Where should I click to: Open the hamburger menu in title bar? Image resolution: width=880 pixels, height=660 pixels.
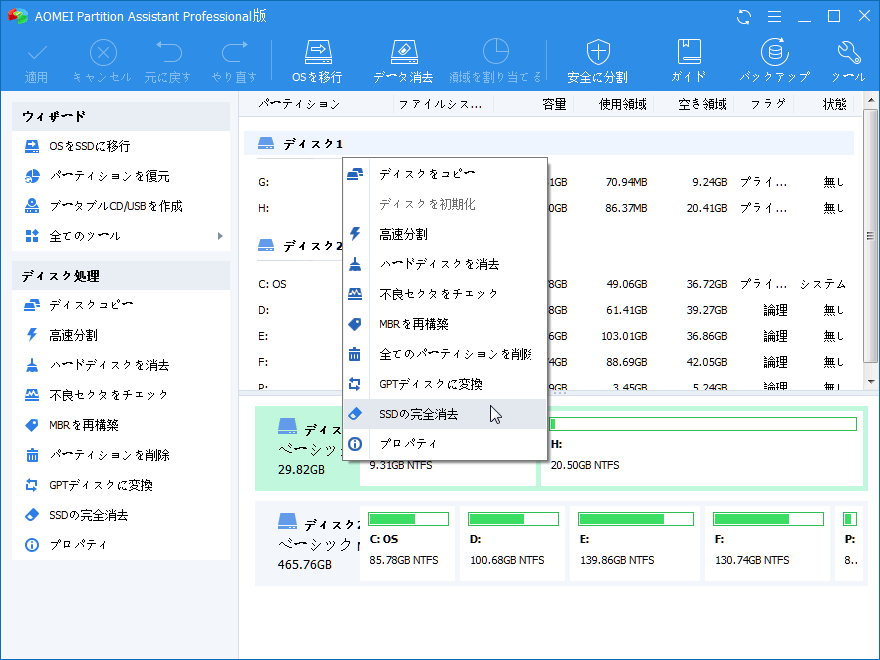pyautogui.click(x=774, y=16)
